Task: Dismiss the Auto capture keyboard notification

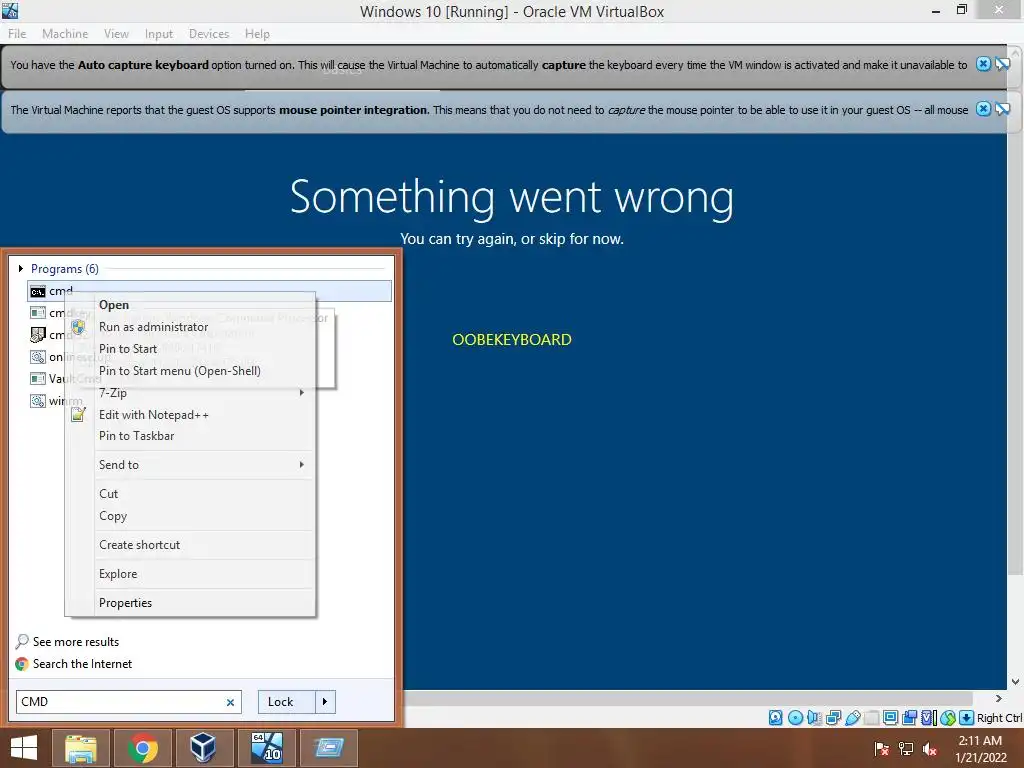Action: click(983, 63)
